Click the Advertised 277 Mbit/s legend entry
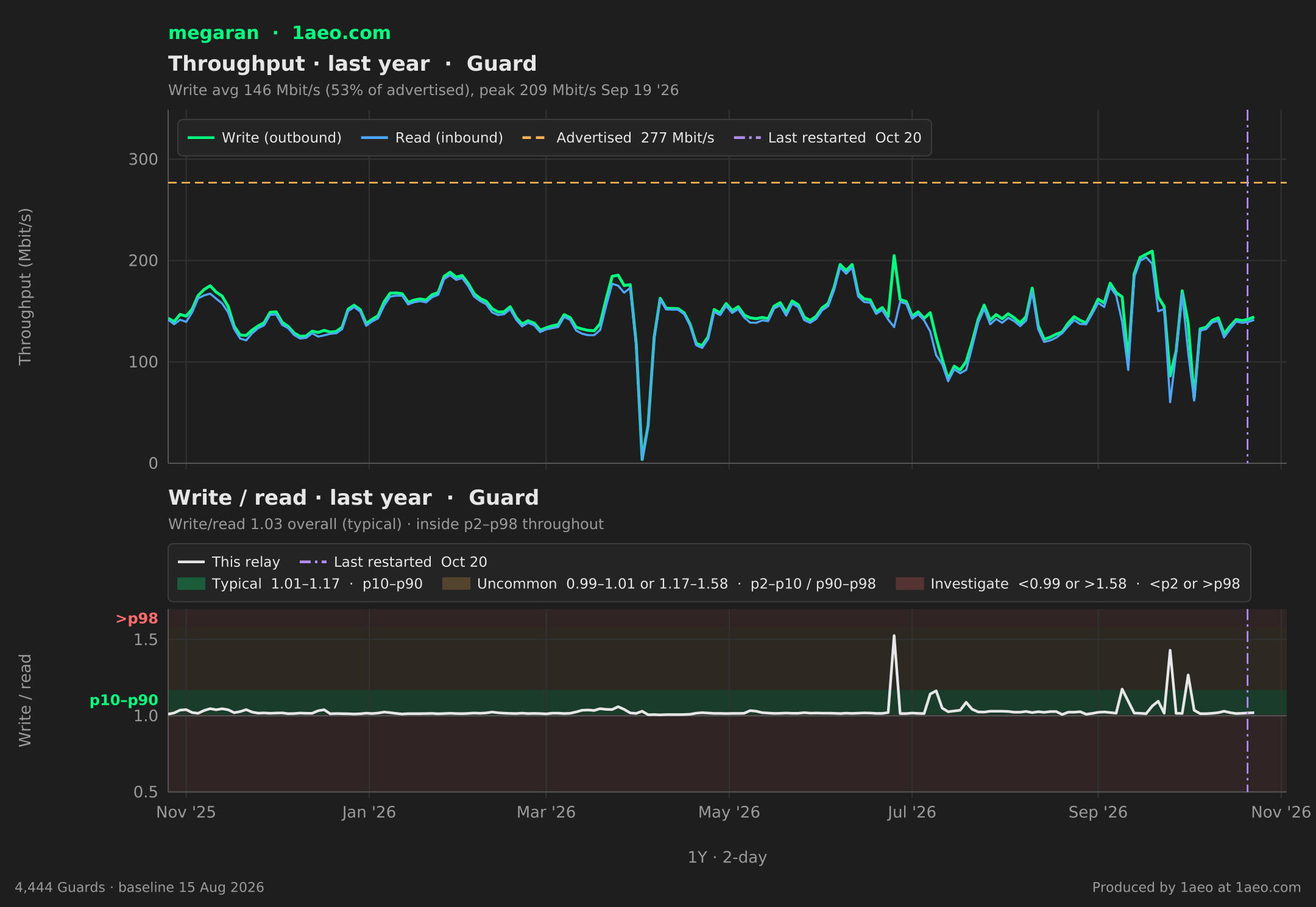1316x907 pixels. [x=618, y=138]
